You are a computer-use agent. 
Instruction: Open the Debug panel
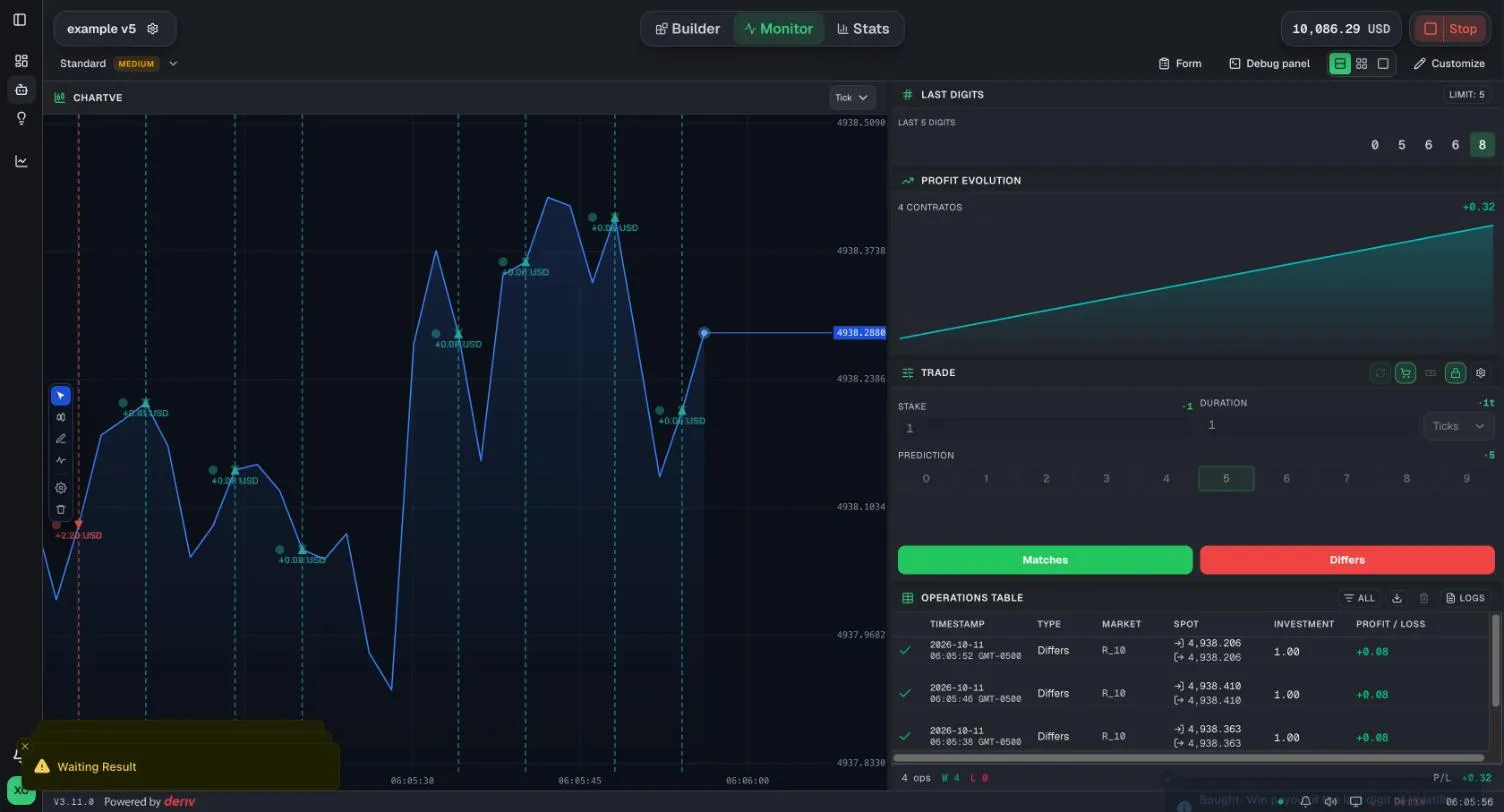[x=1269, y=64]
